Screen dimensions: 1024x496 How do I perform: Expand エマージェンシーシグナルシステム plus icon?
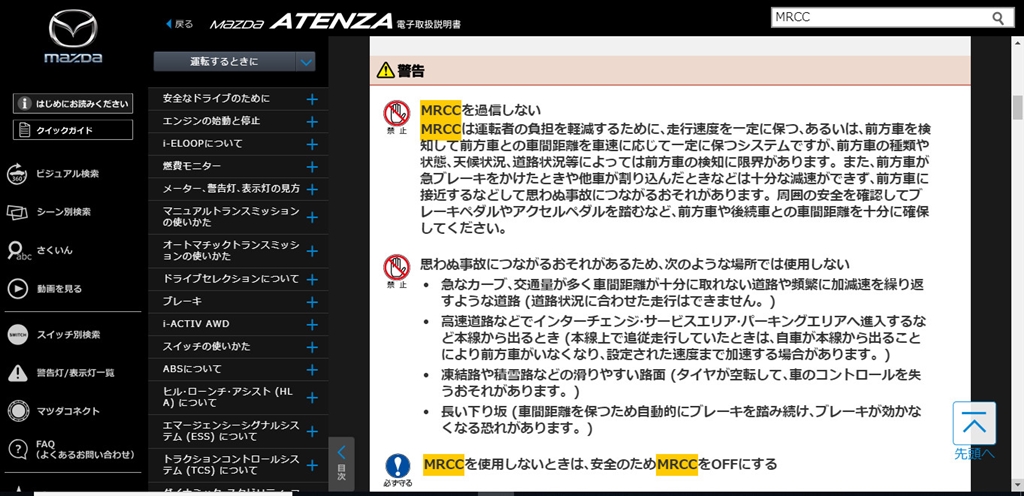tap(312, 431)
